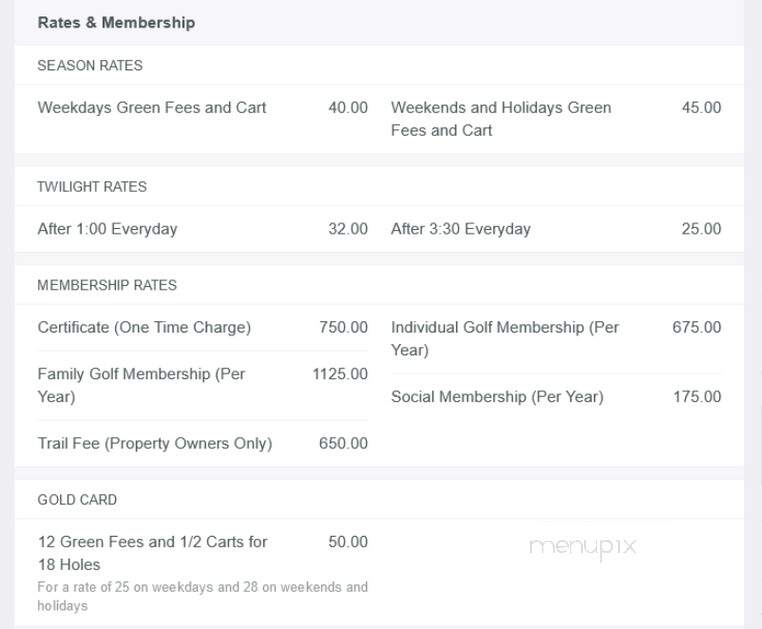Select the MEMBERSHIP RATES section header
Screen dimensions: 762x629
[x=107, y=285]
